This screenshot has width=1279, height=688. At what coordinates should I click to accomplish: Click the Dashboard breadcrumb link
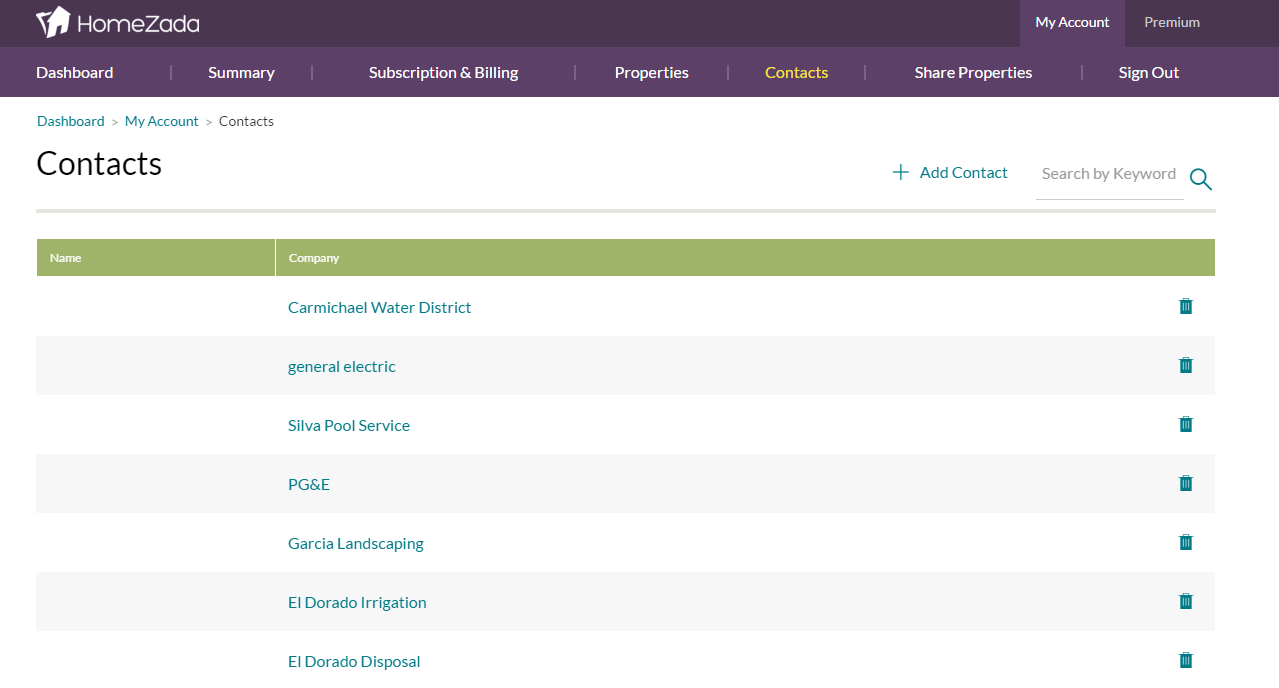point(71,121)
